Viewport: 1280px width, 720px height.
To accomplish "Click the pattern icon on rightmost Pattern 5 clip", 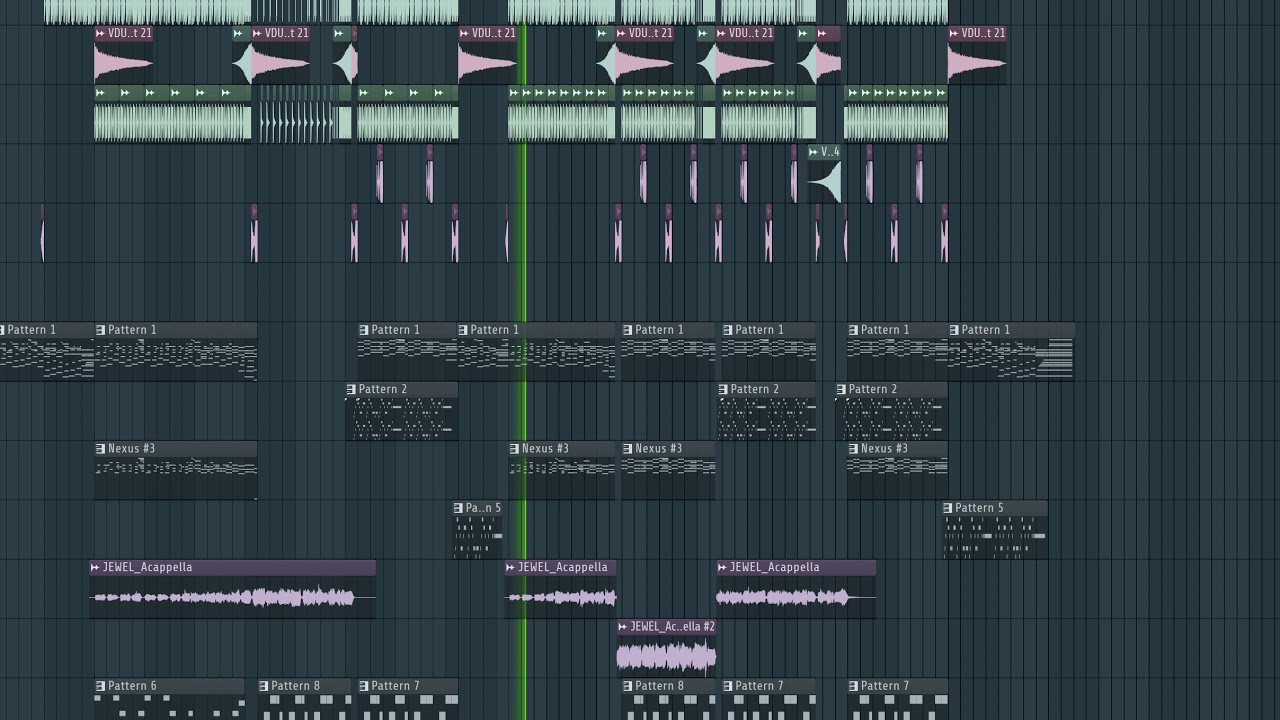I will [x=948, y=508].
